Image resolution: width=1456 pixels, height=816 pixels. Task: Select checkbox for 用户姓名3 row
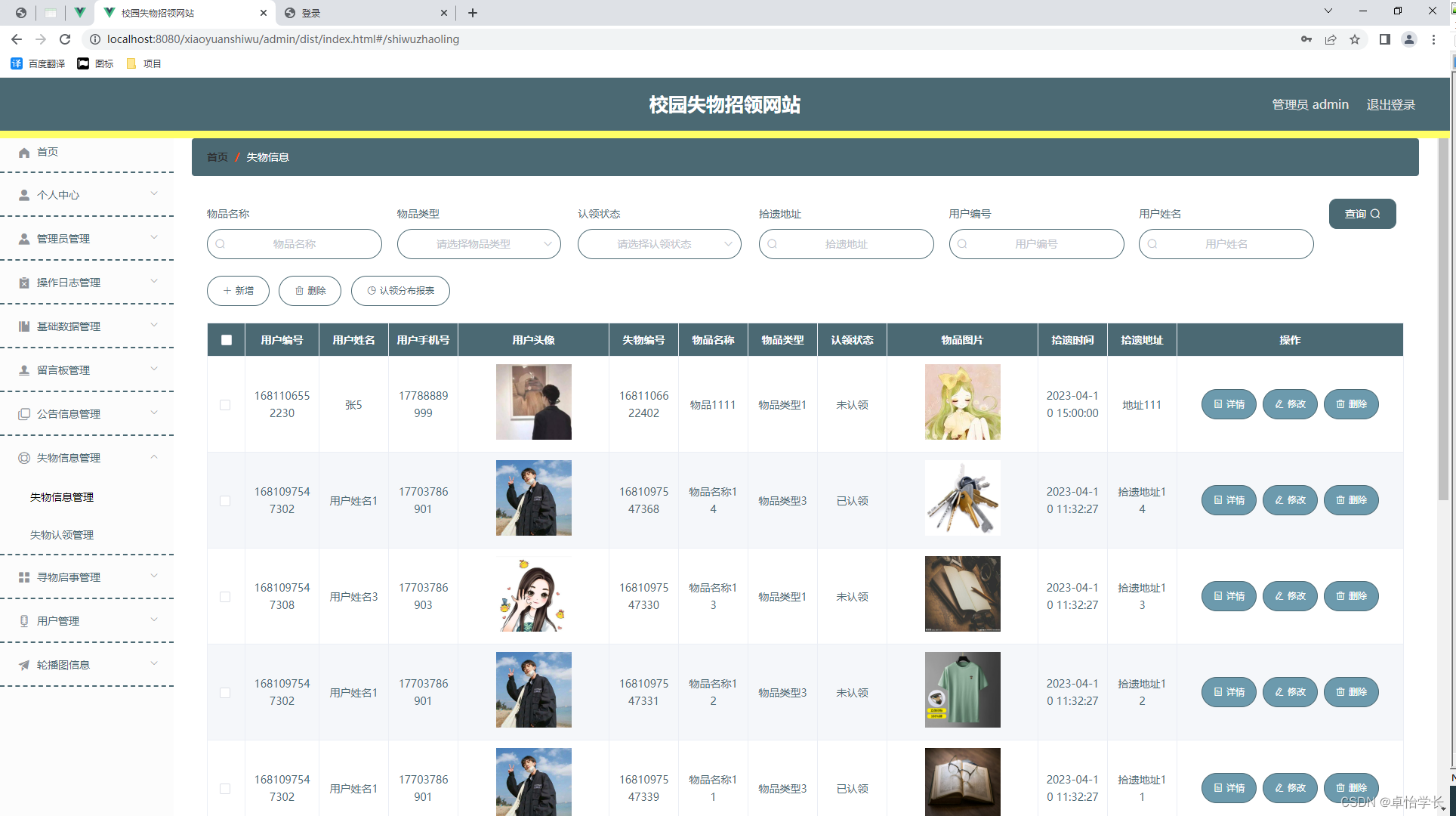225,597
